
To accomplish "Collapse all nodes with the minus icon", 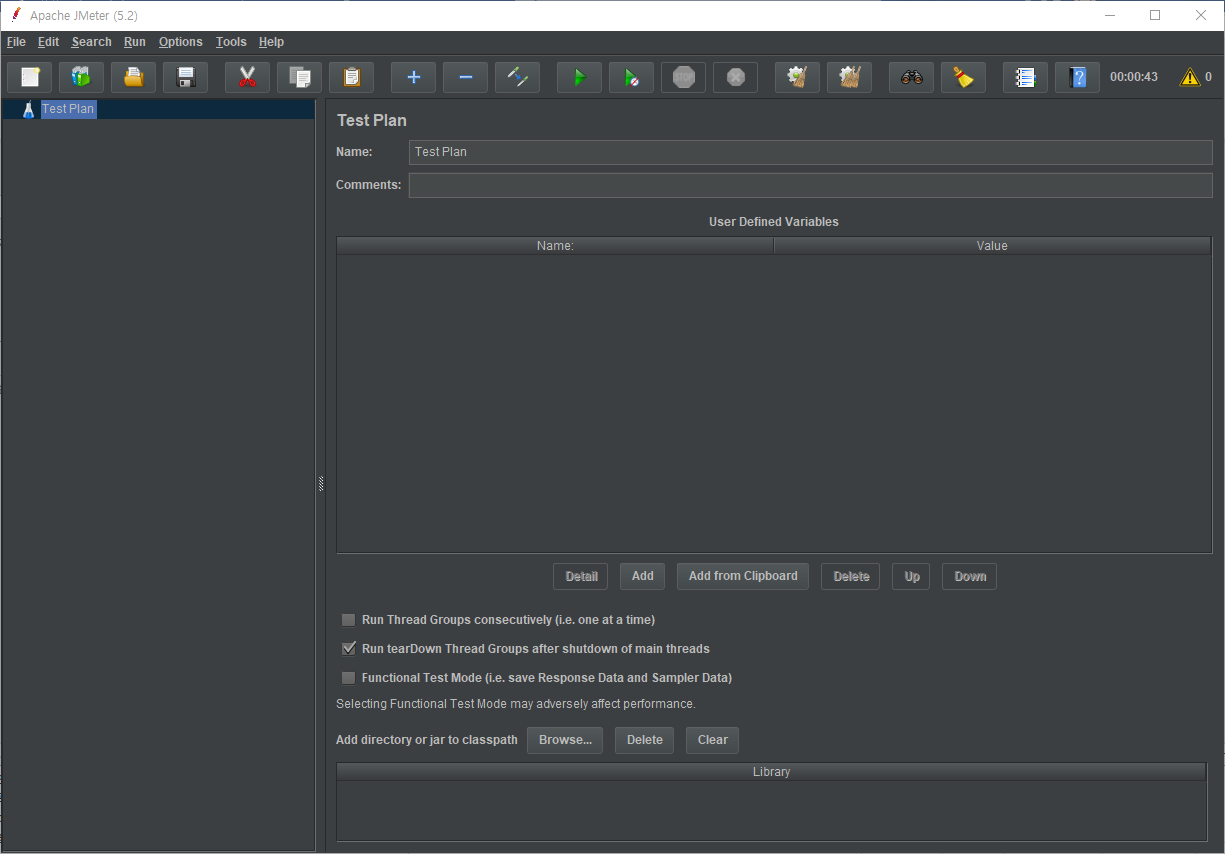I will coord(466,77).
